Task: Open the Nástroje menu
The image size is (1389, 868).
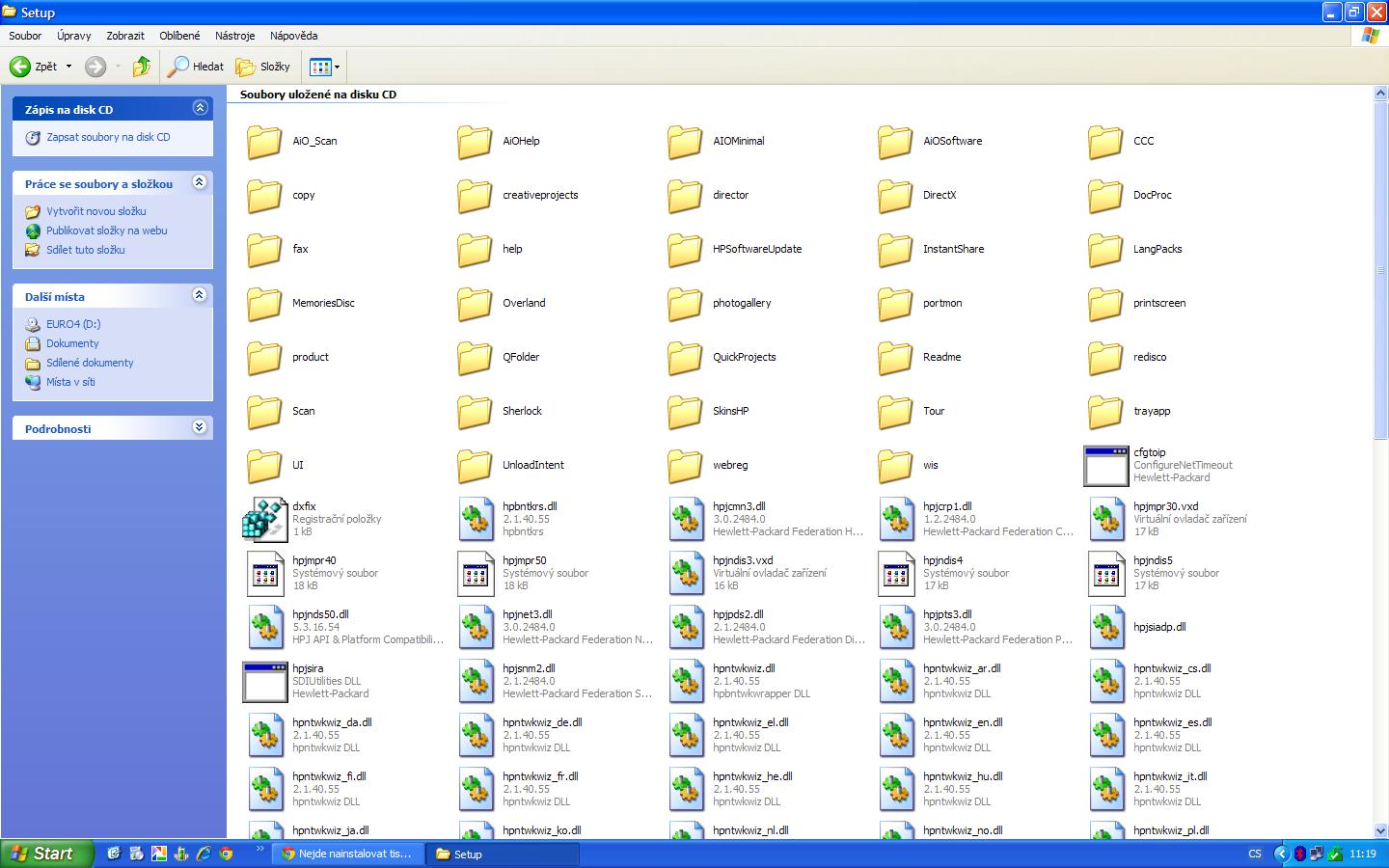Action: (x=234, y=36)
